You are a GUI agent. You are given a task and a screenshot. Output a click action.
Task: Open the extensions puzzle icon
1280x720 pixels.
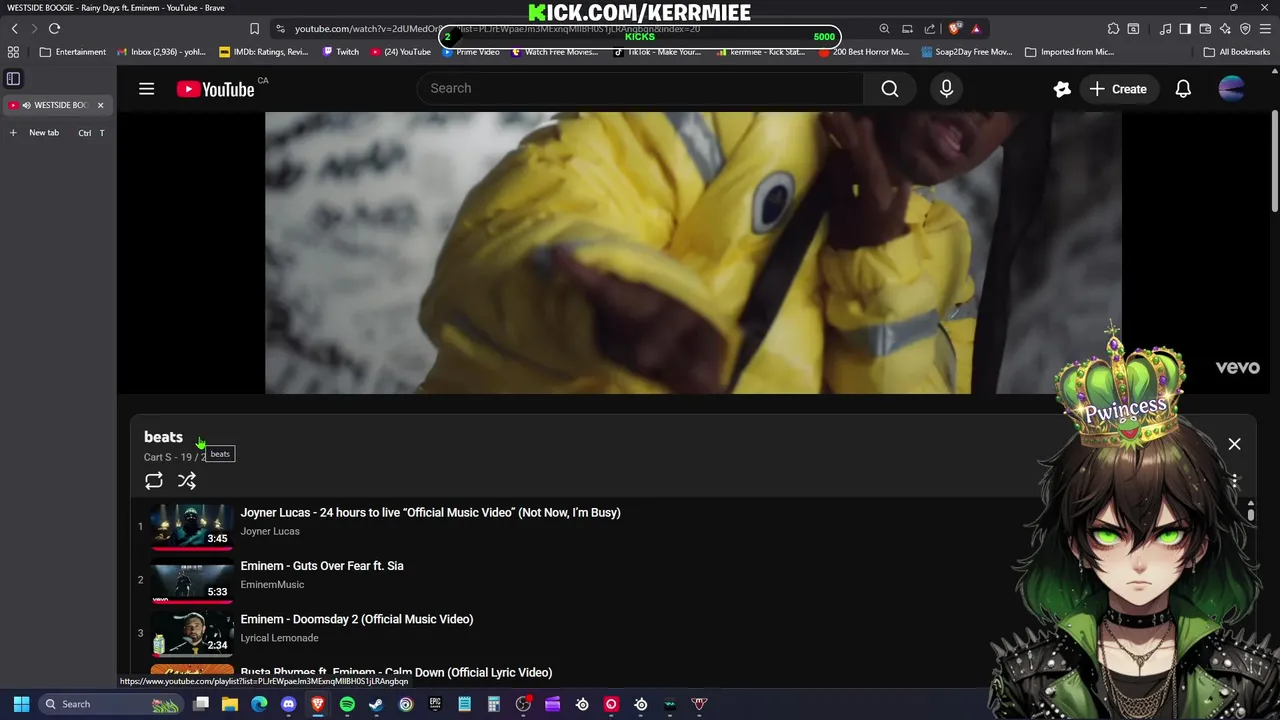point(1113,29)
